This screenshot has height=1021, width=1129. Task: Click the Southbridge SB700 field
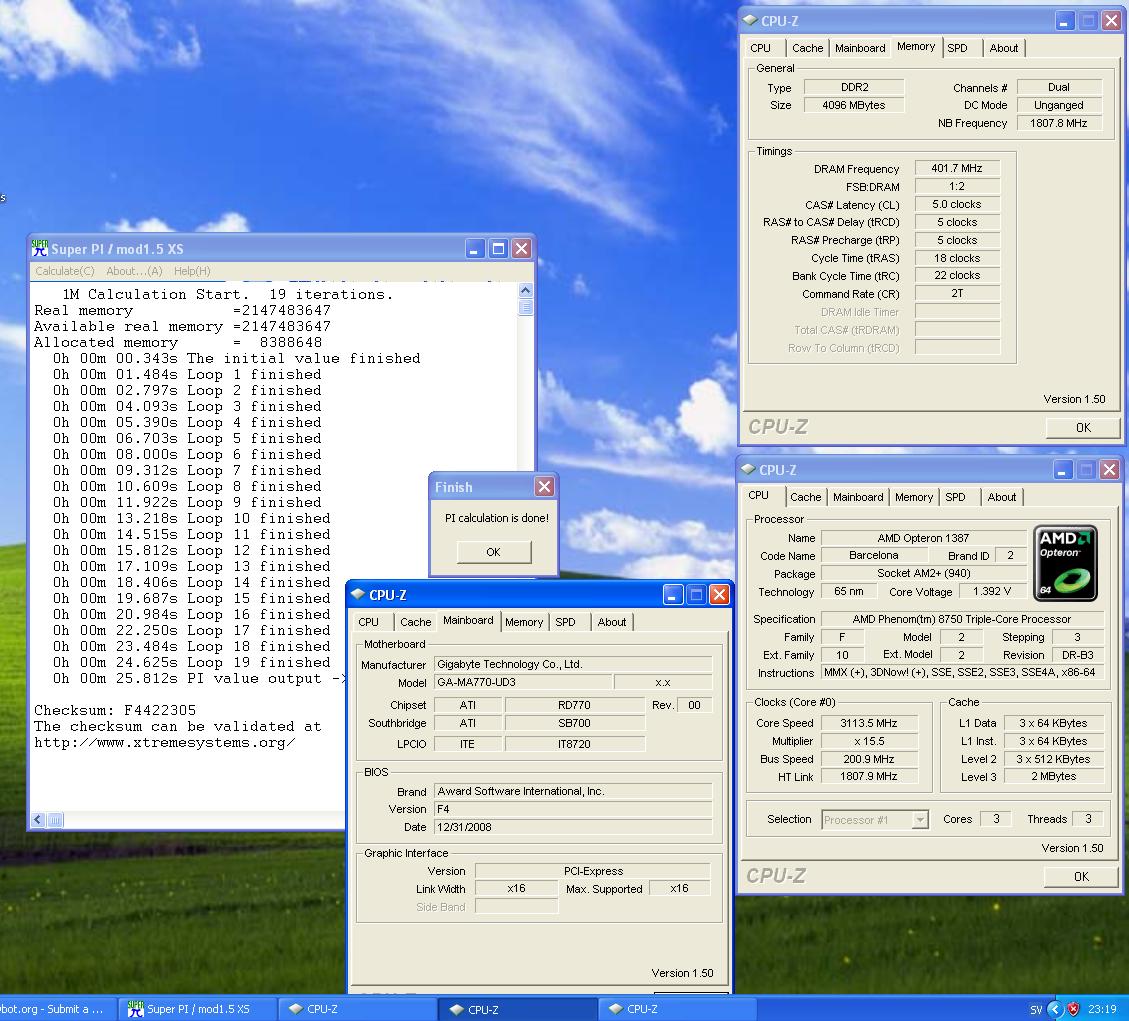tap(575, 723)
